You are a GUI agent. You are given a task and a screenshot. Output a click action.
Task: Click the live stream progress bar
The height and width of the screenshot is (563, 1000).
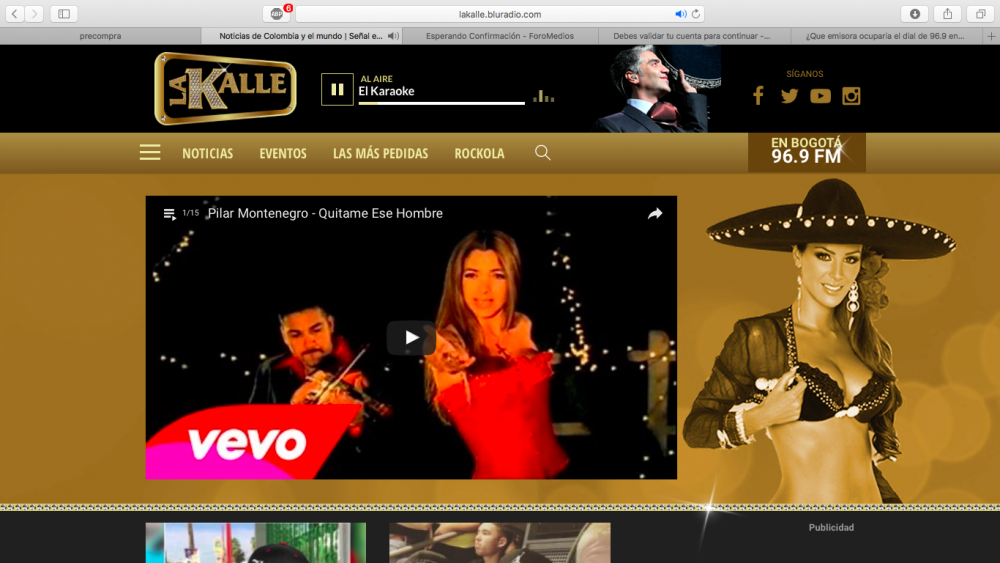point(440,103)
